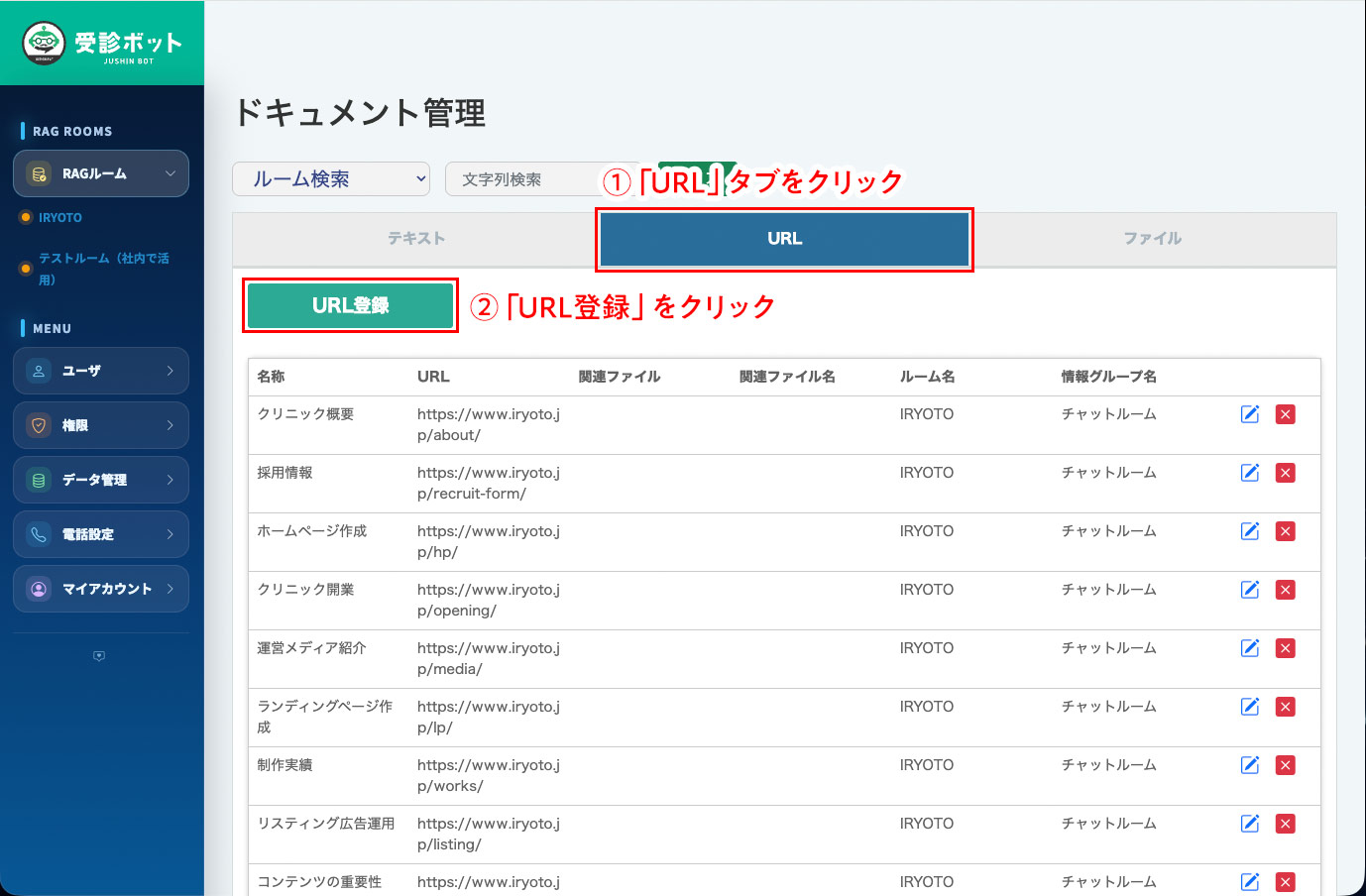The width and height of the screenshot is (1366, 896).
Task: Edit the クリニック概要 row
Action: click(x=1250, y=414)
